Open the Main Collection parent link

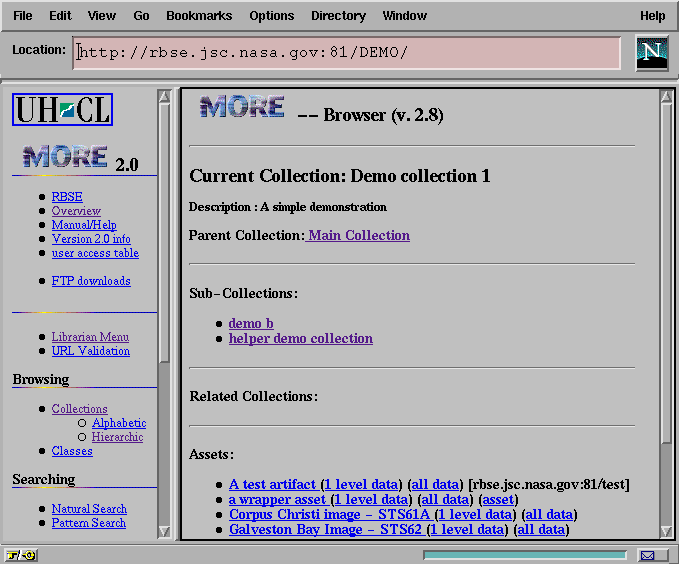point(359,236)
